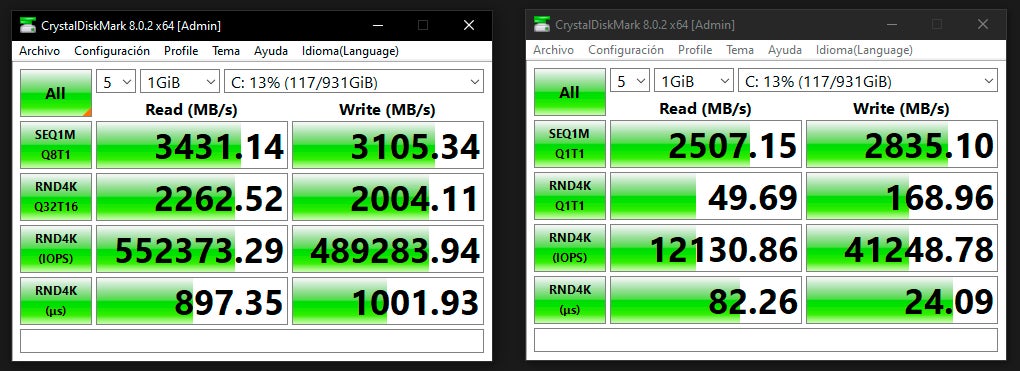Screen dimensions: 1020x371
Task: Start SEQ1M Q8T1 test
Action: pos(56,145)
